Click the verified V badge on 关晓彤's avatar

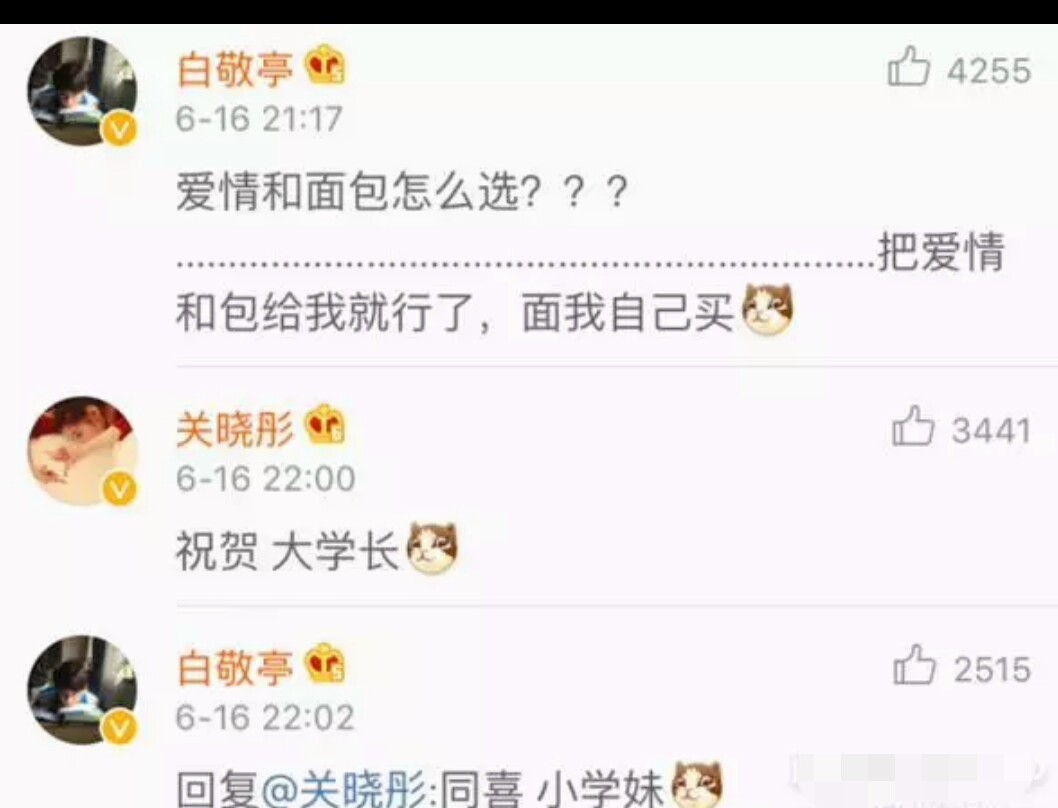(x=119, y=489)
